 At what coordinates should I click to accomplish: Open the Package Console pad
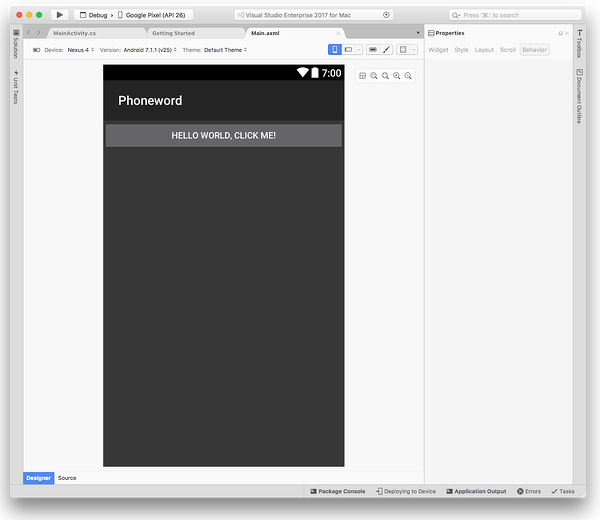338,491
